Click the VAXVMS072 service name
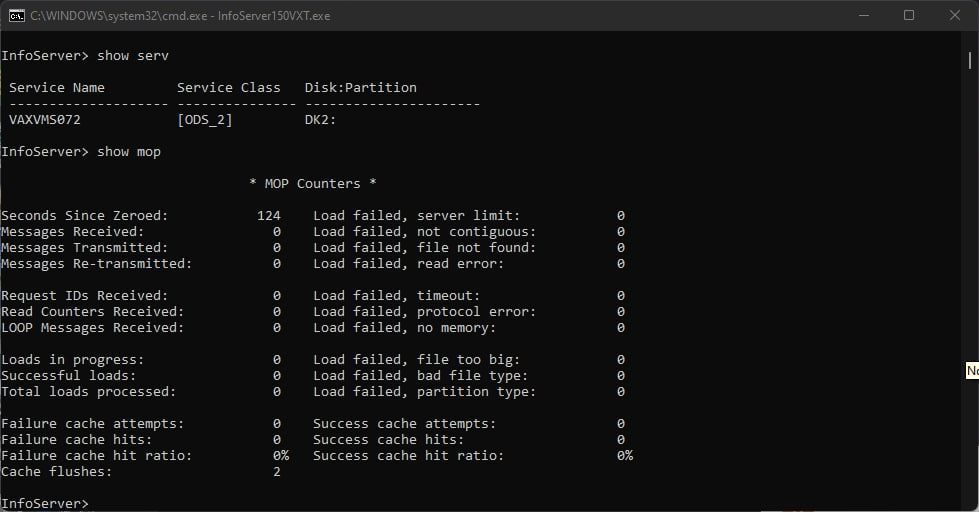The height and width of the screenshot is (512, 979). pos(45,119)
